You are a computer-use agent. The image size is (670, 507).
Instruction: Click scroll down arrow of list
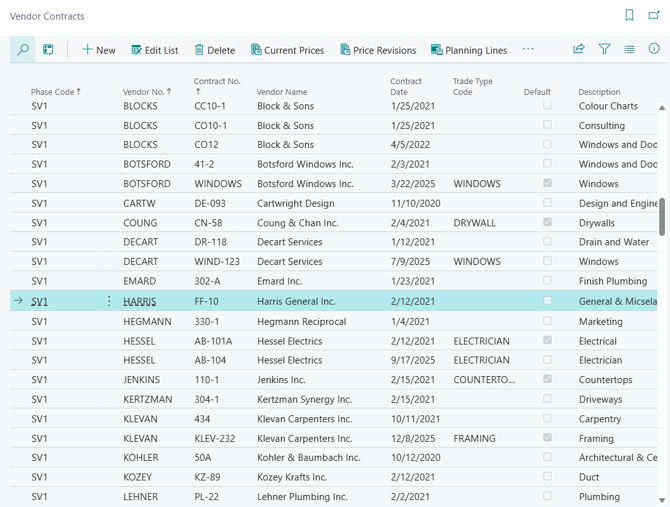pos(662,500)
